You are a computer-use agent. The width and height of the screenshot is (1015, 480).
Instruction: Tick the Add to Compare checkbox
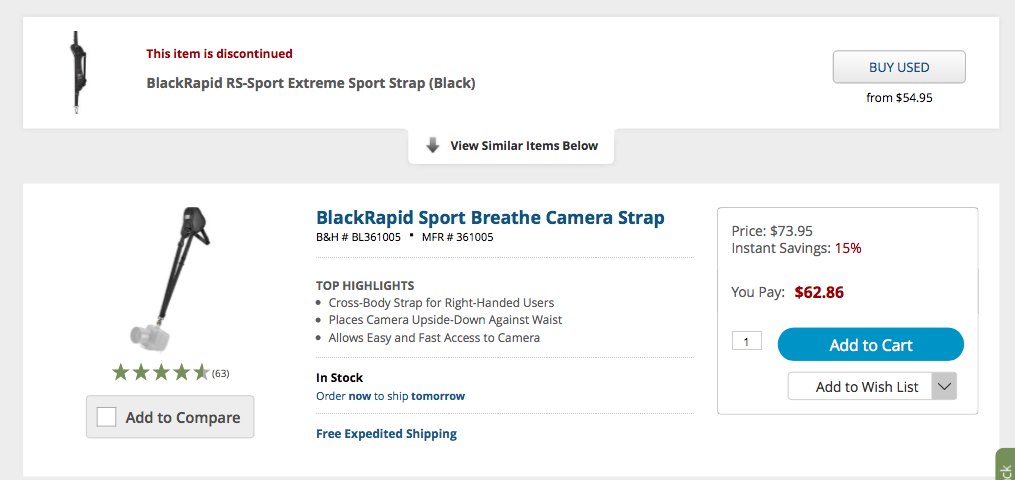[x=106, y=417]
